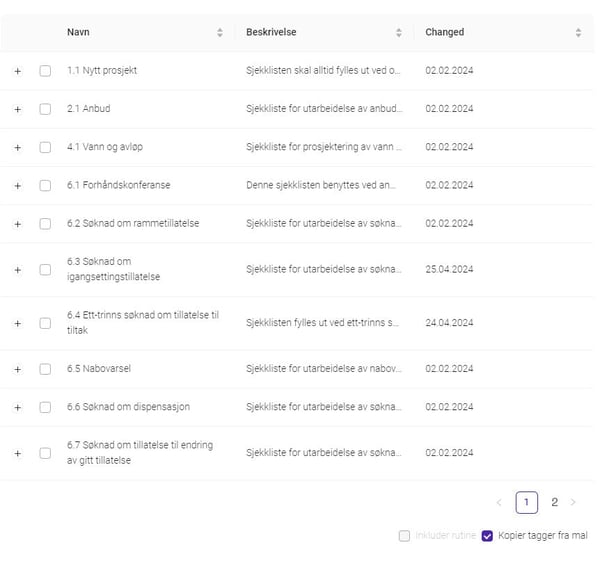
Task: Tick the 6.3 Søknad om igangsettingstillatelse checkbox
Action: coord(45,270)
